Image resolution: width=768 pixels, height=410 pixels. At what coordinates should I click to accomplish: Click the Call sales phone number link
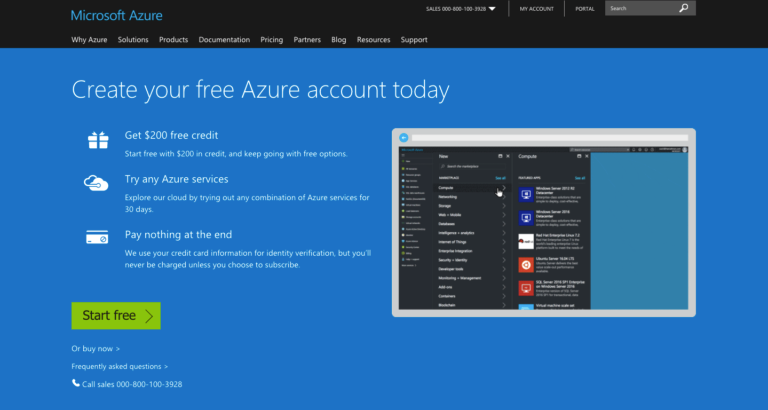[132, 385]
